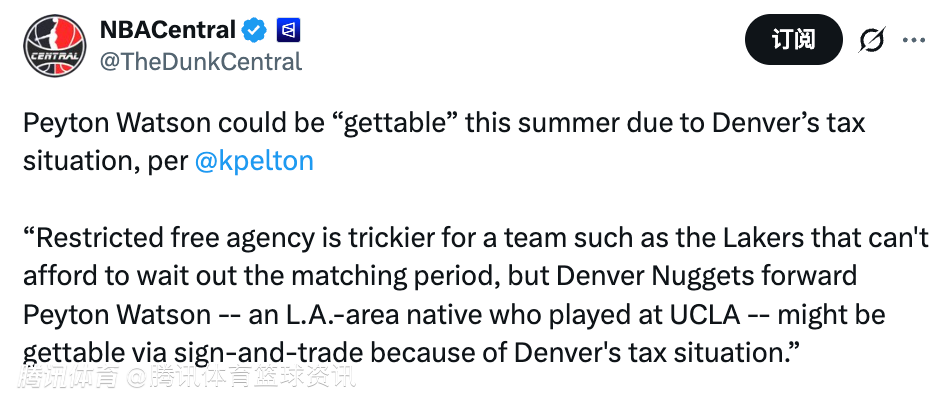Click the NBACentral profile avatar
This screenshot has height=404, width=952.
(x=53, y=45)
